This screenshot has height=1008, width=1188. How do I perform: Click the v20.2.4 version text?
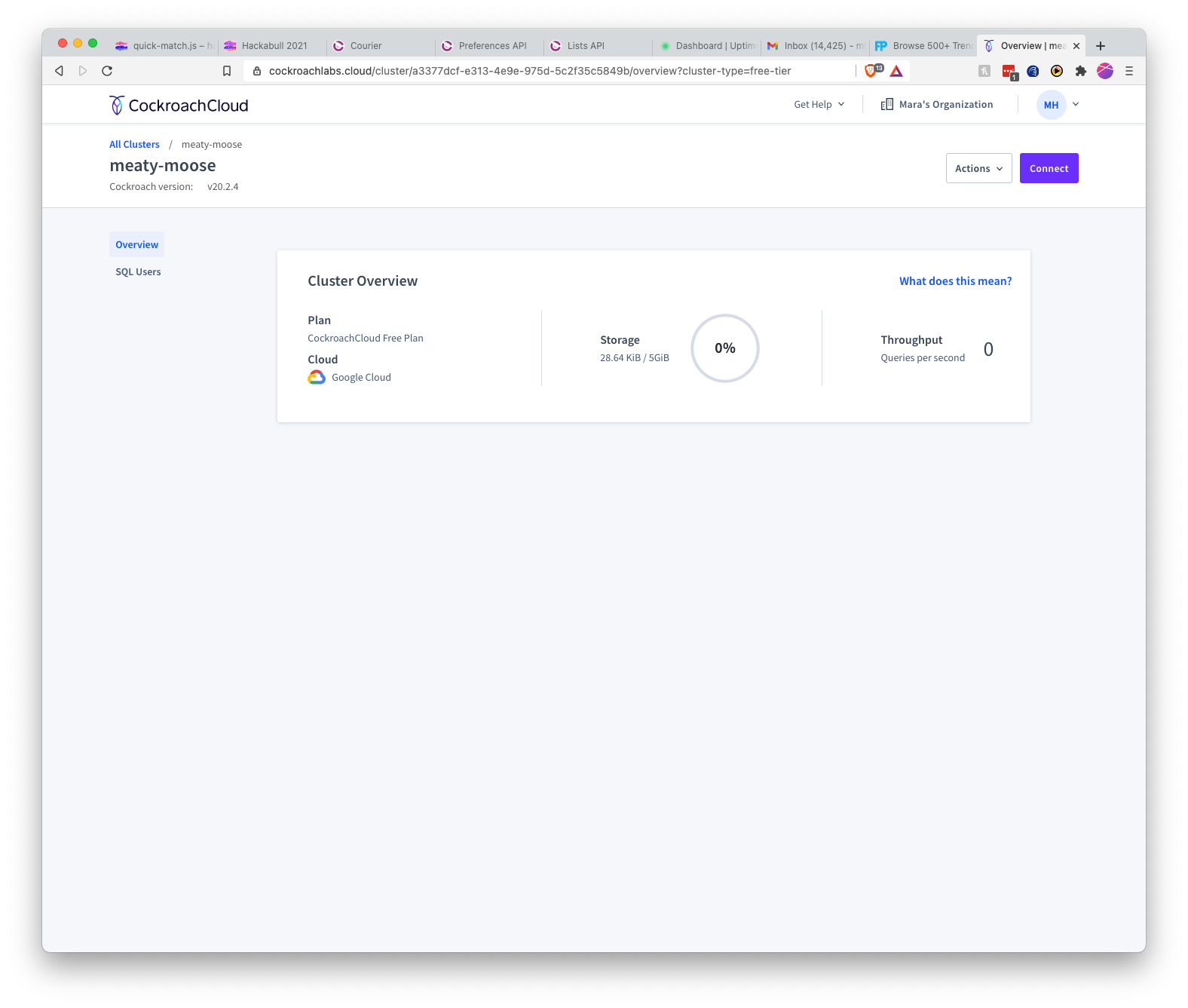pyautogui.click(x=223, y=187)
